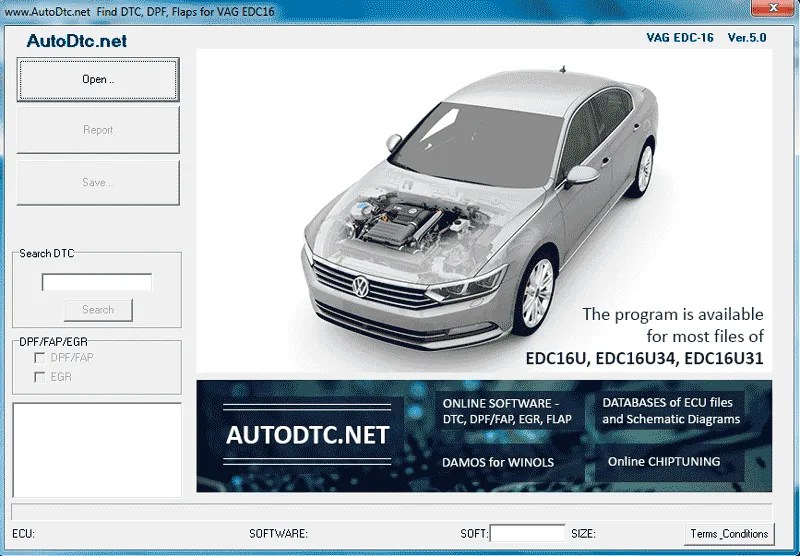Enable the EGR checkbox
Screen dimensions: 800x556
point(39,377)
